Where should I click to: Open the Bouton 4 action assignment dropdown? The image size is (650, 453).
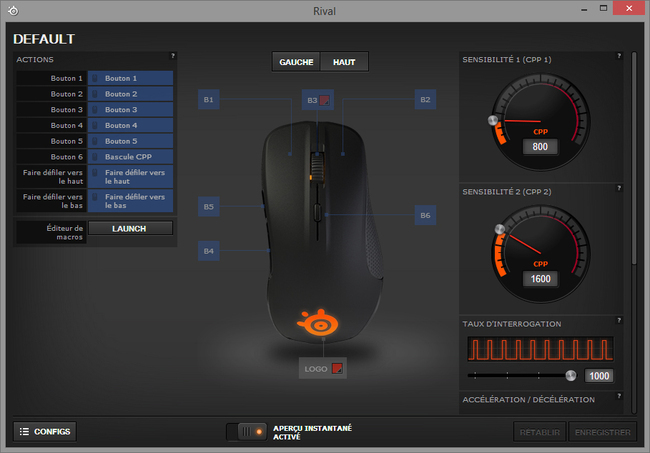[130, 126]
